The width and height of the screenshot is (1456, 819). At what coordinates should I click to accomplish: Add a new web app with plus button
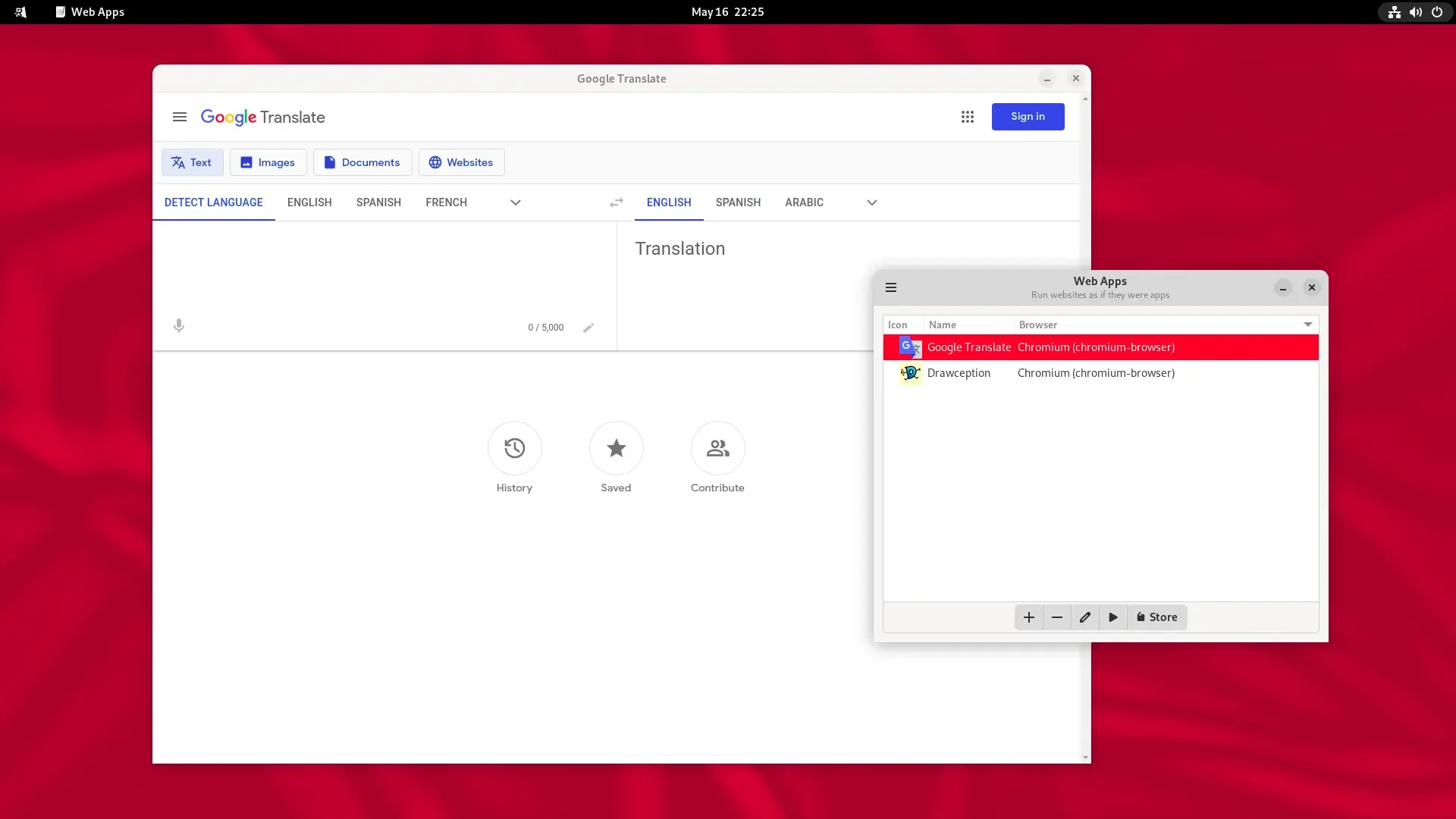[x=1029, y=617]
